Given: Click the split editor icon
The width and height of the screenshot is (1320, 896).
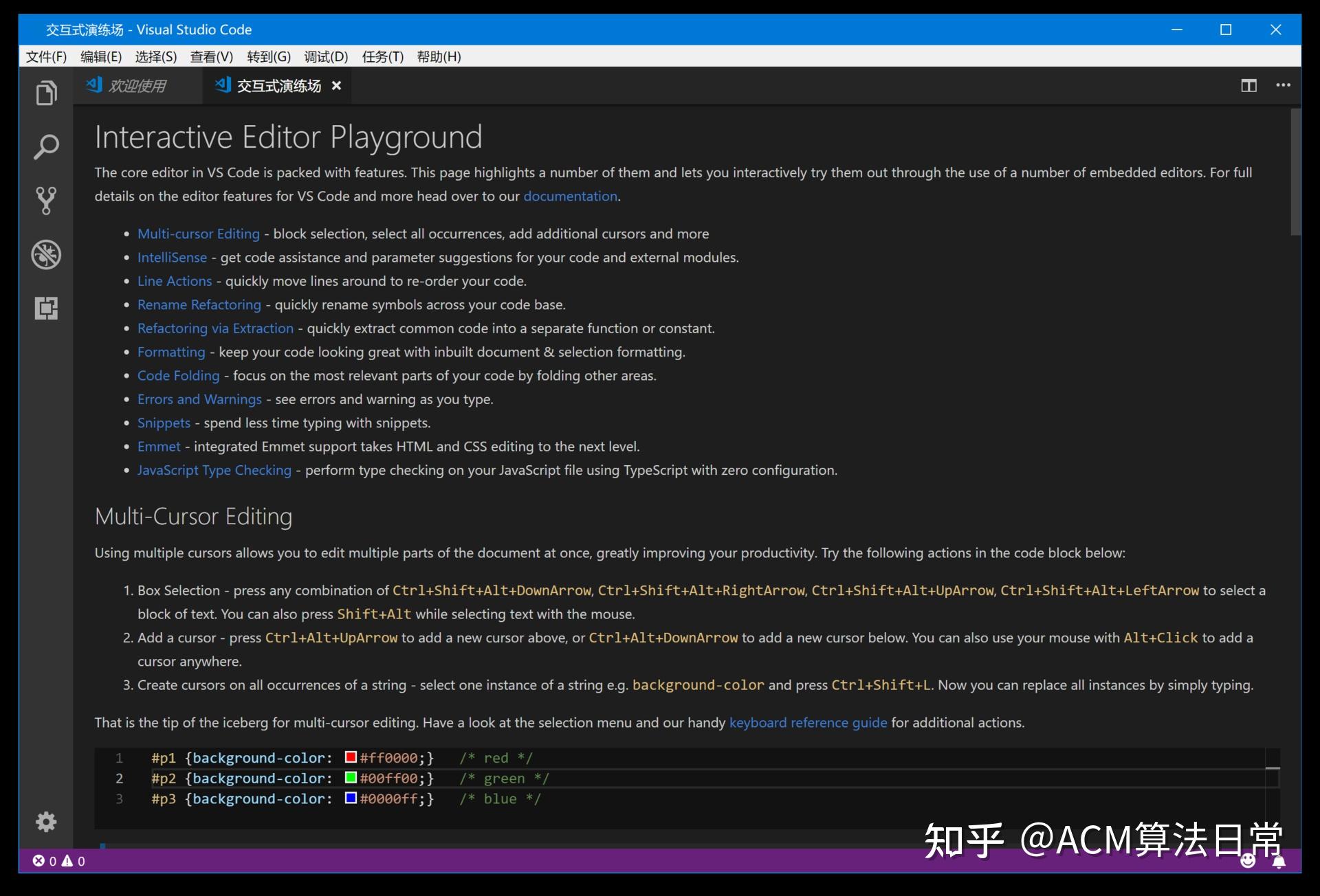Looking at the screenshot, I should tap(1248, 85).
